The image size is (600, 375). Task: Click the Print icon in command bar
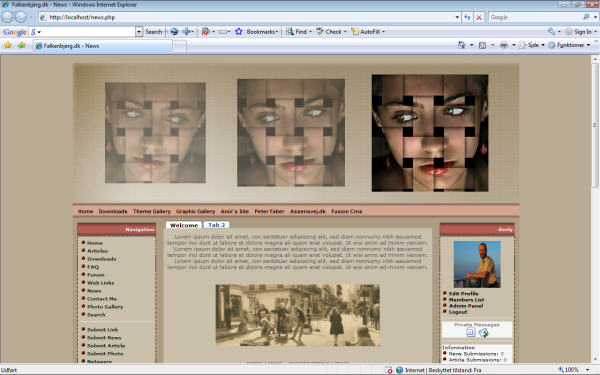(x=504, y=45)
